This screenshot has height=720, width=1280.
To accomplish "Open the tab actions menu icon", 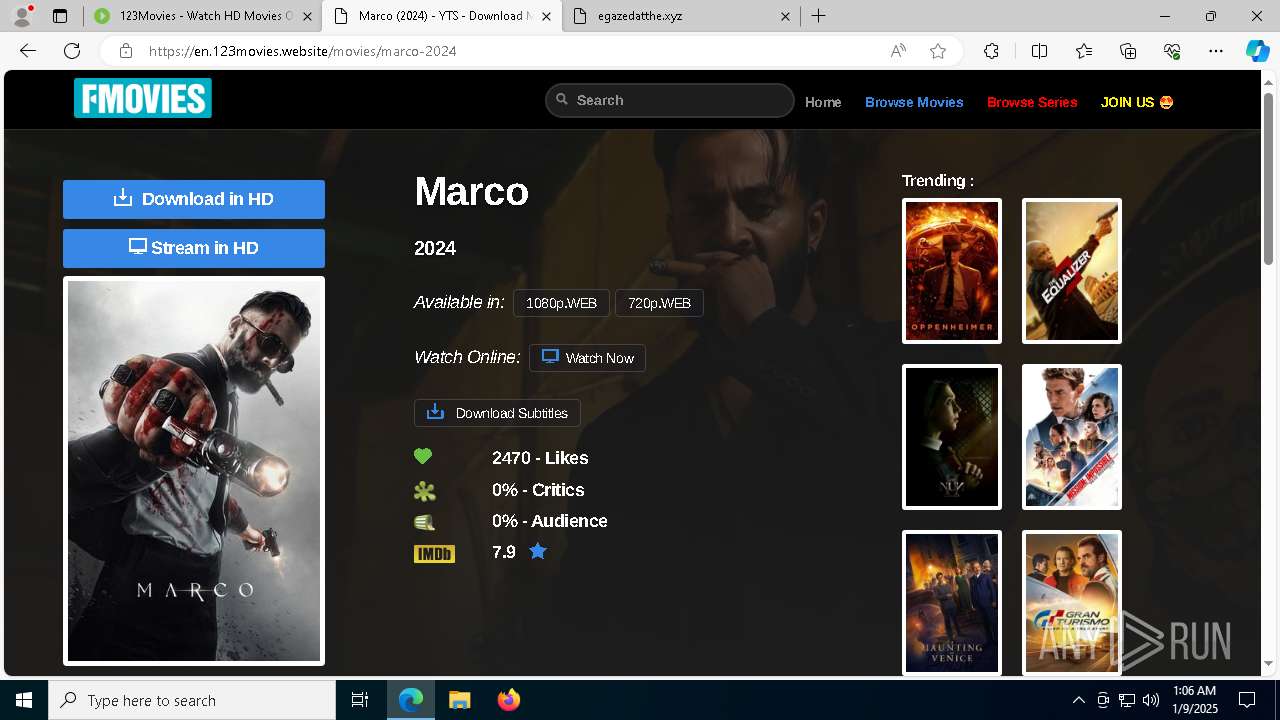I will (60, 16).
